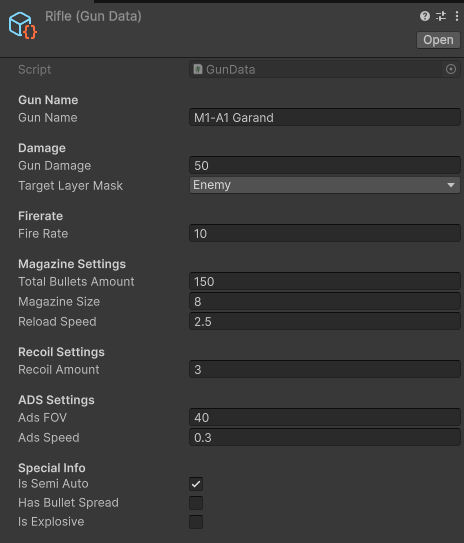This screenshot has height=543, width=464.
Task: Click the Recoil Amount field
Action: (x=324, y=370)
